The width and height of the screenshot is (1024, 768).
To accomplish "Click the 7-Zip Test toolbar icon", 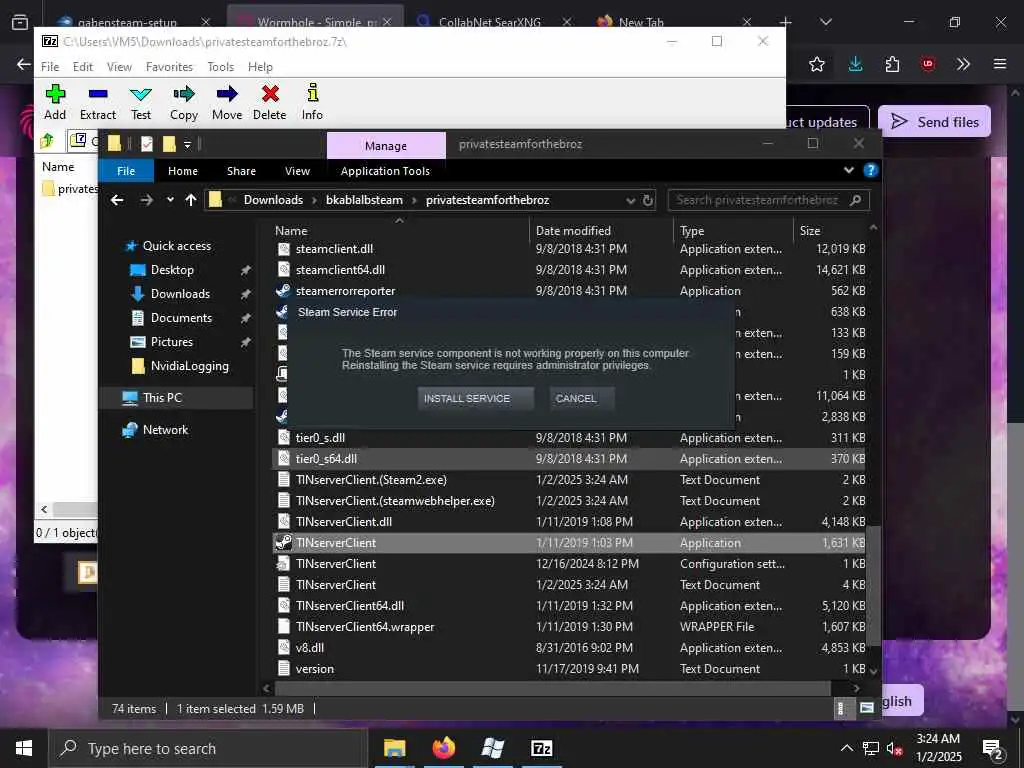I will pyautogui.click(x=140, y=102).
